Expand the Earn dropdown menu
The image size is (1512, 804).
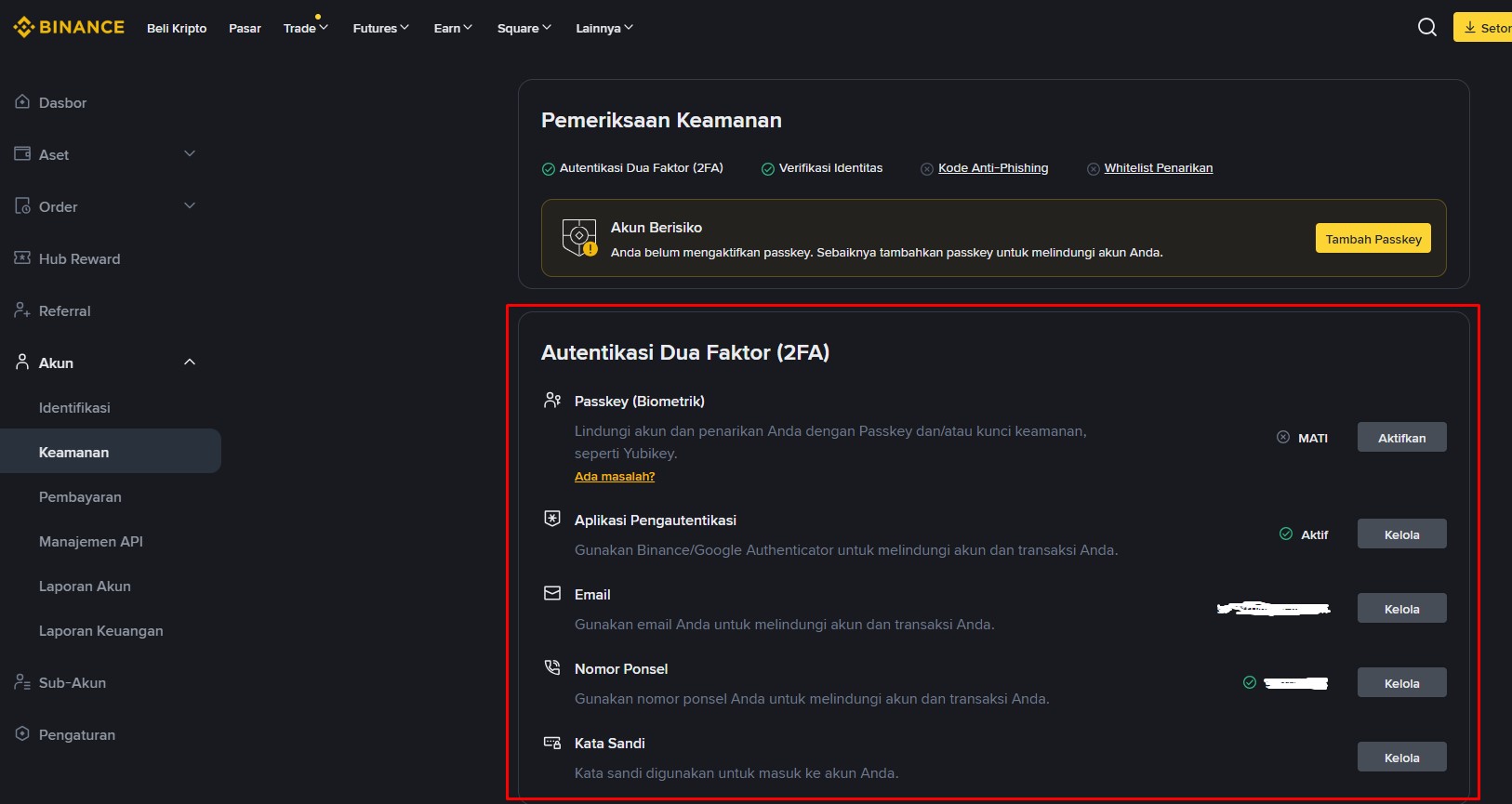(x=454, y=28)
